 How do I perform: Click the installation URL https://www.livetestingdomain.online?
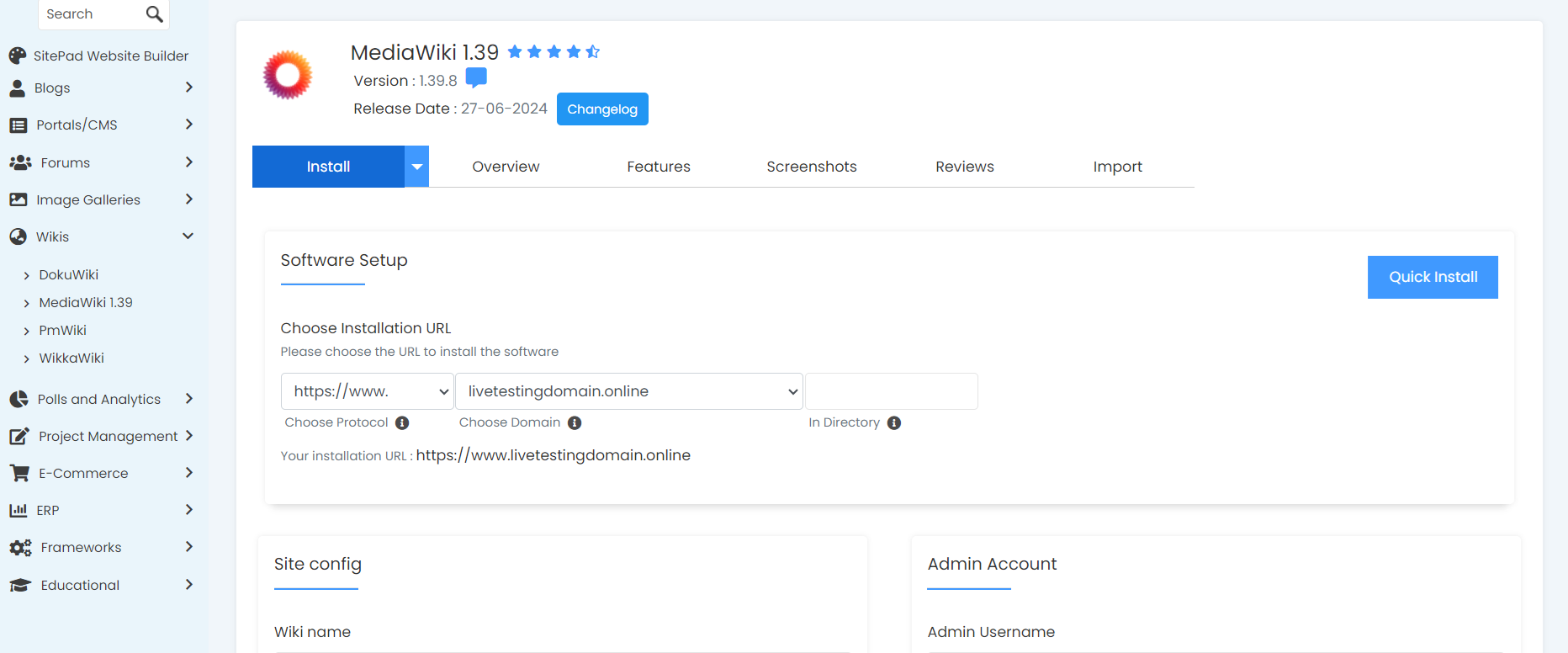coord(554,455)
